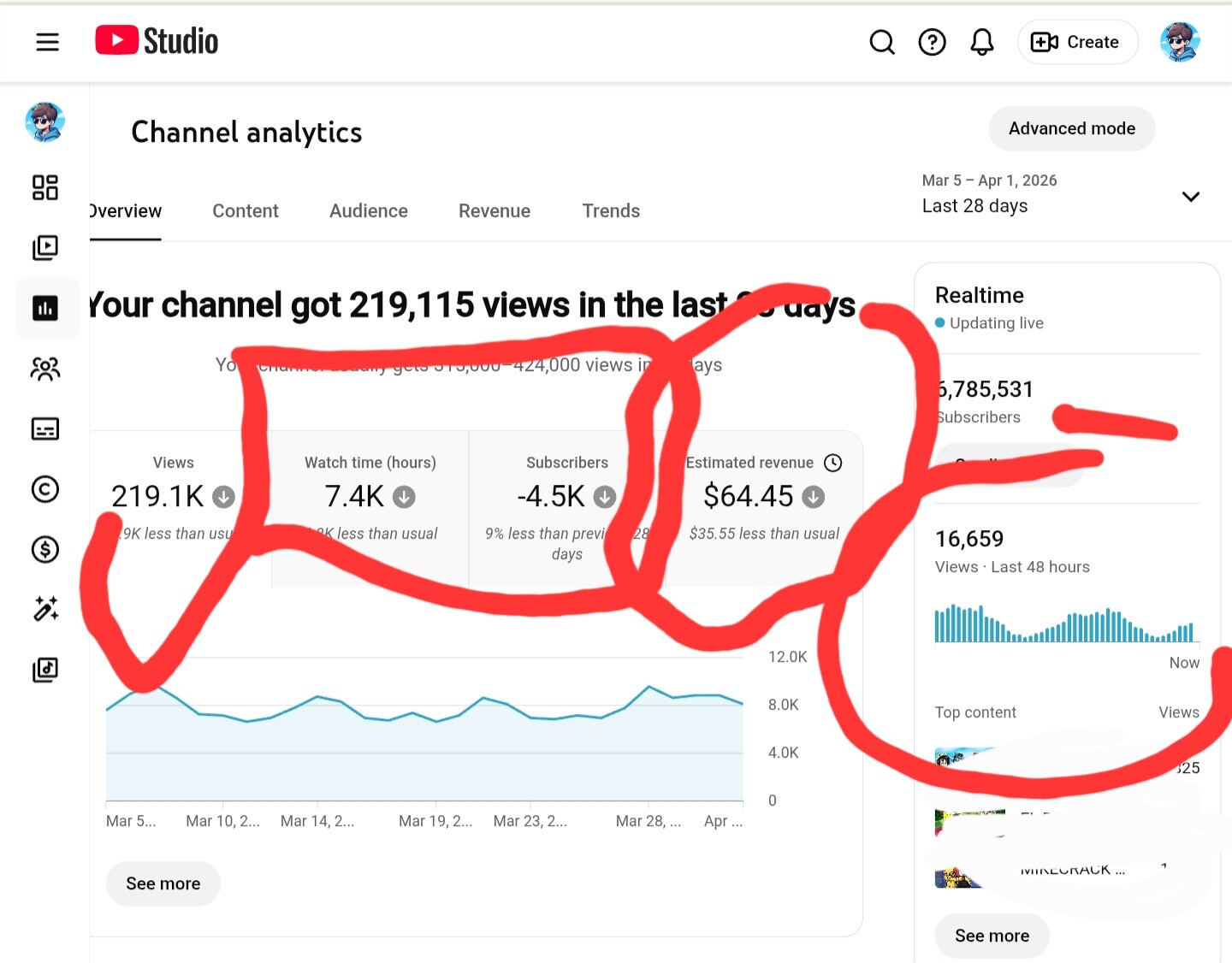
Task: Open Earn dollar icon in sidebar
Action: click(x=45, y=549)
